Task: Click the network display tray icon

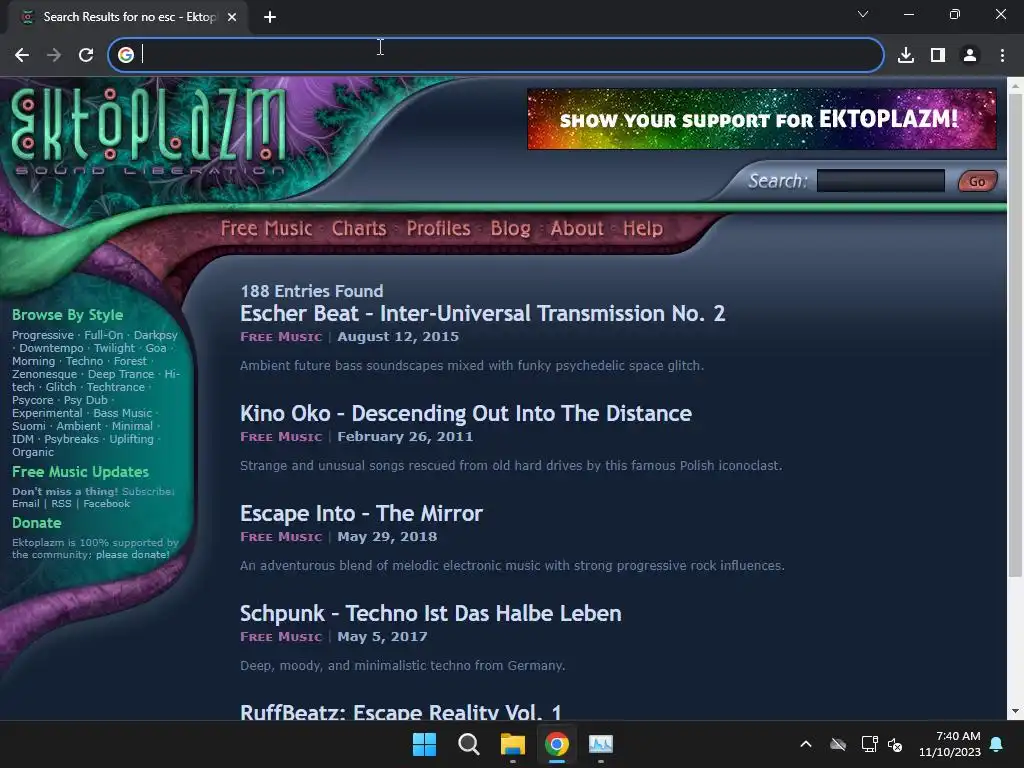Action: [x=869, y=744]
